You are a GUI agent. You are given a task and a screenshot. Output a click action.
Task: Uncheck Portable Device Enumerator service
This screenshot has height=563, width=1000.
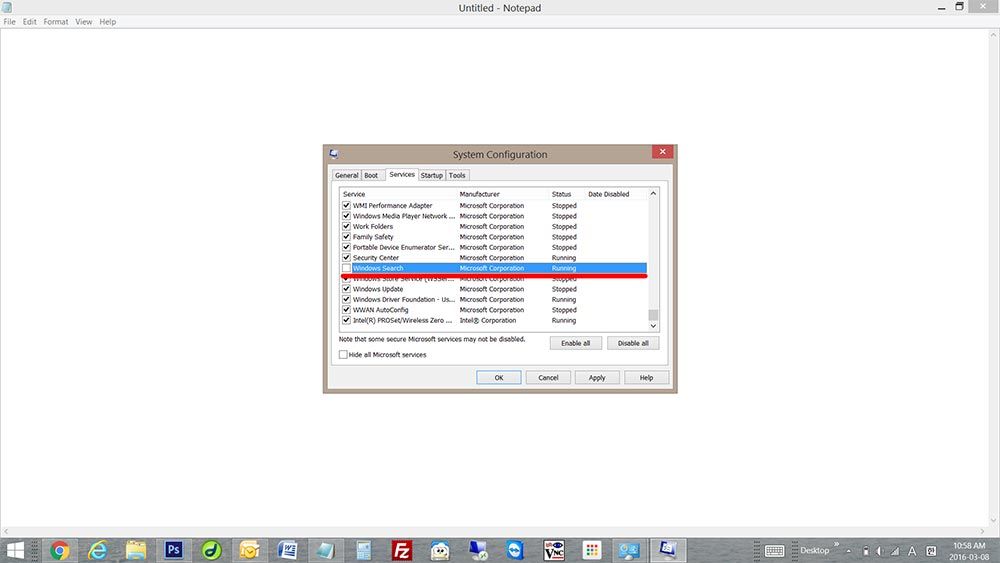[346, 247]
